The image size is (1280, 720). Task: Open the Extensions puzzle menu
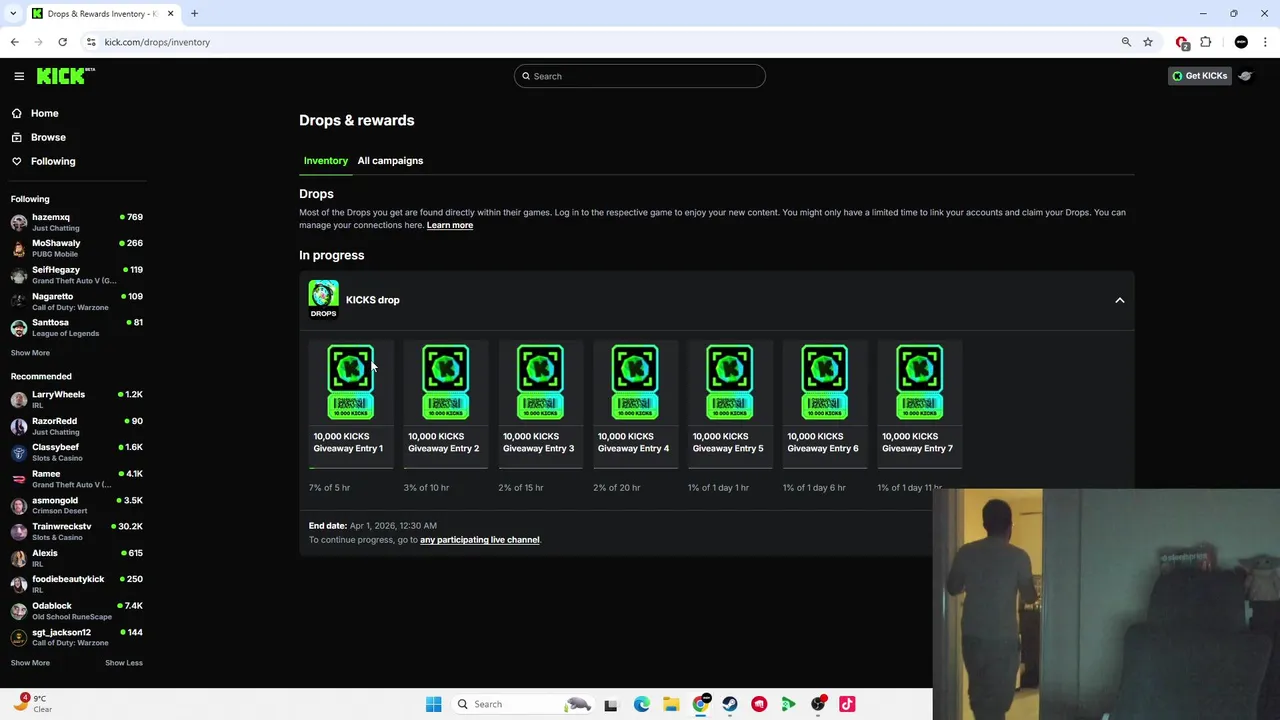pos(1205,42)
